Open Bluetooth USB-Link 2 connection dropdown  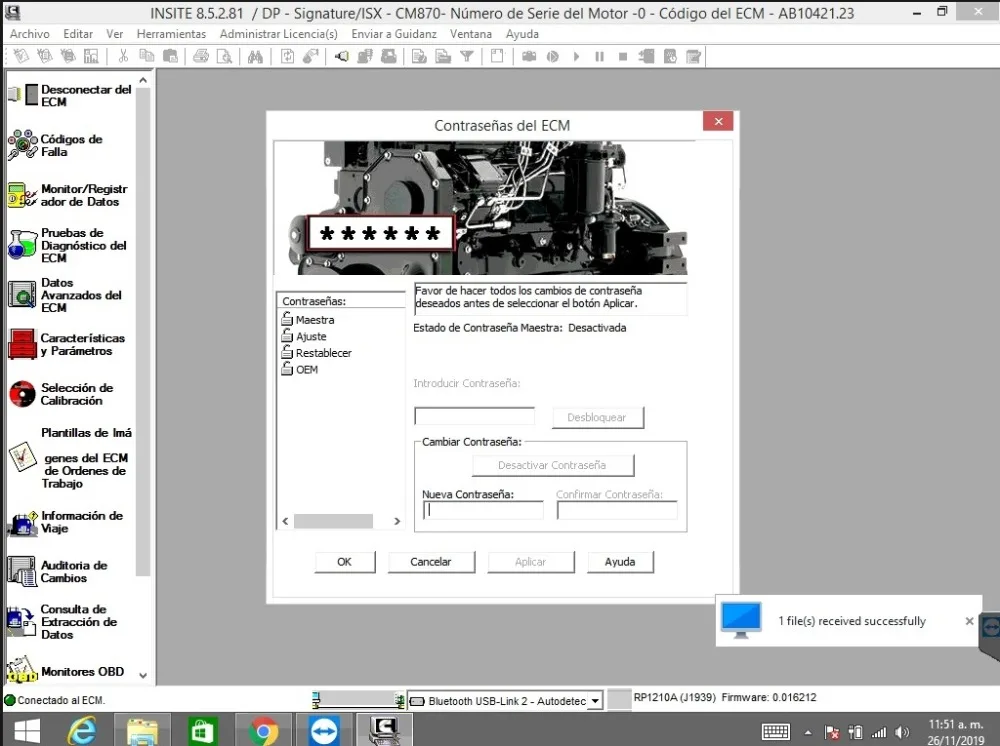click(x=594, y=701)
